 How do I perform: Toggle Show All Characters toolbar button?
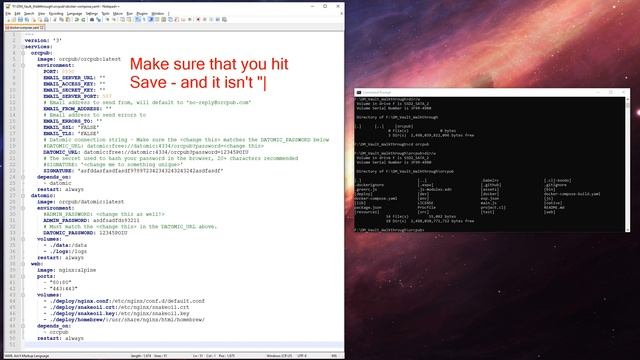(x=144, y=19)
